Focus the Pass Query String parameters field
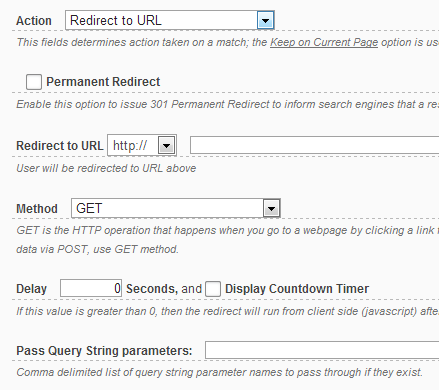This screenshot has width=439, height=390. point(322,350)
